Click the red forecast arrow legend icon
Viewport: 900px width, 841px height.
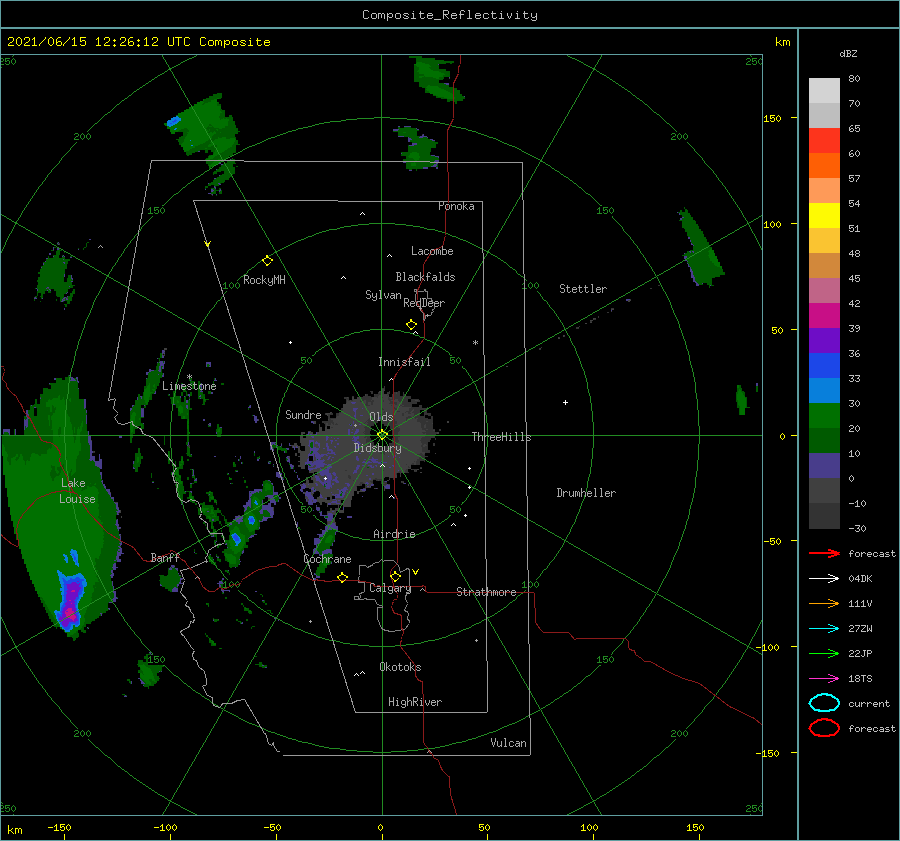(x=824, y=553)
